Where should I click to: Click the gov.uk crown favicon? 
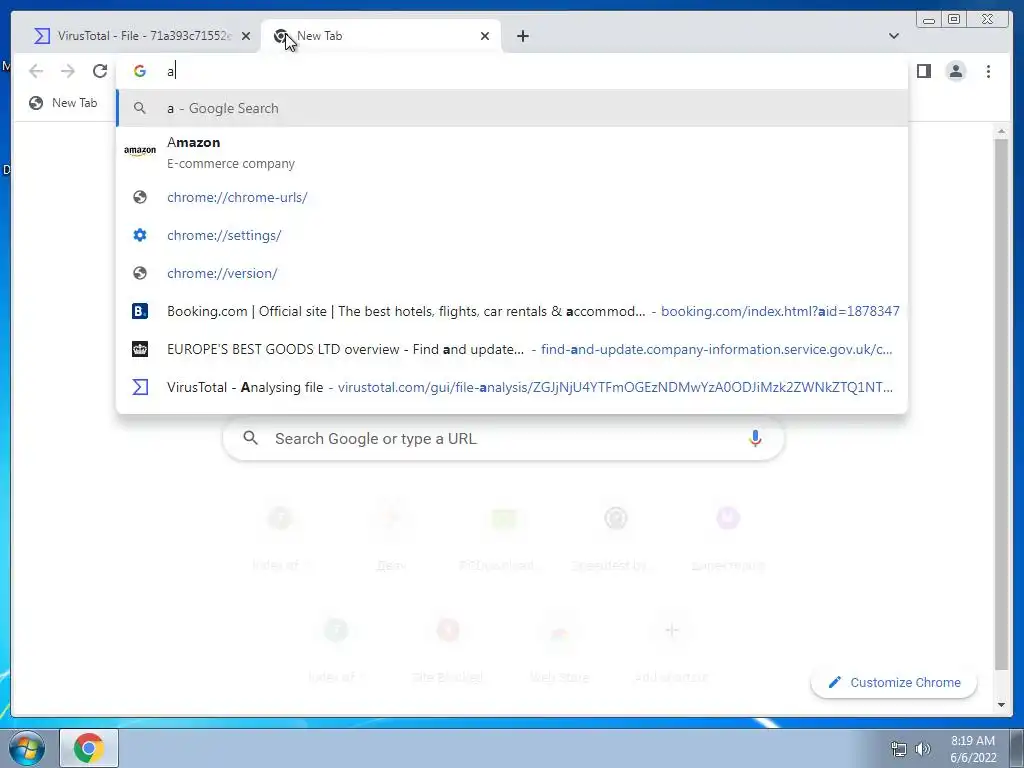click(x=140, y=349)
